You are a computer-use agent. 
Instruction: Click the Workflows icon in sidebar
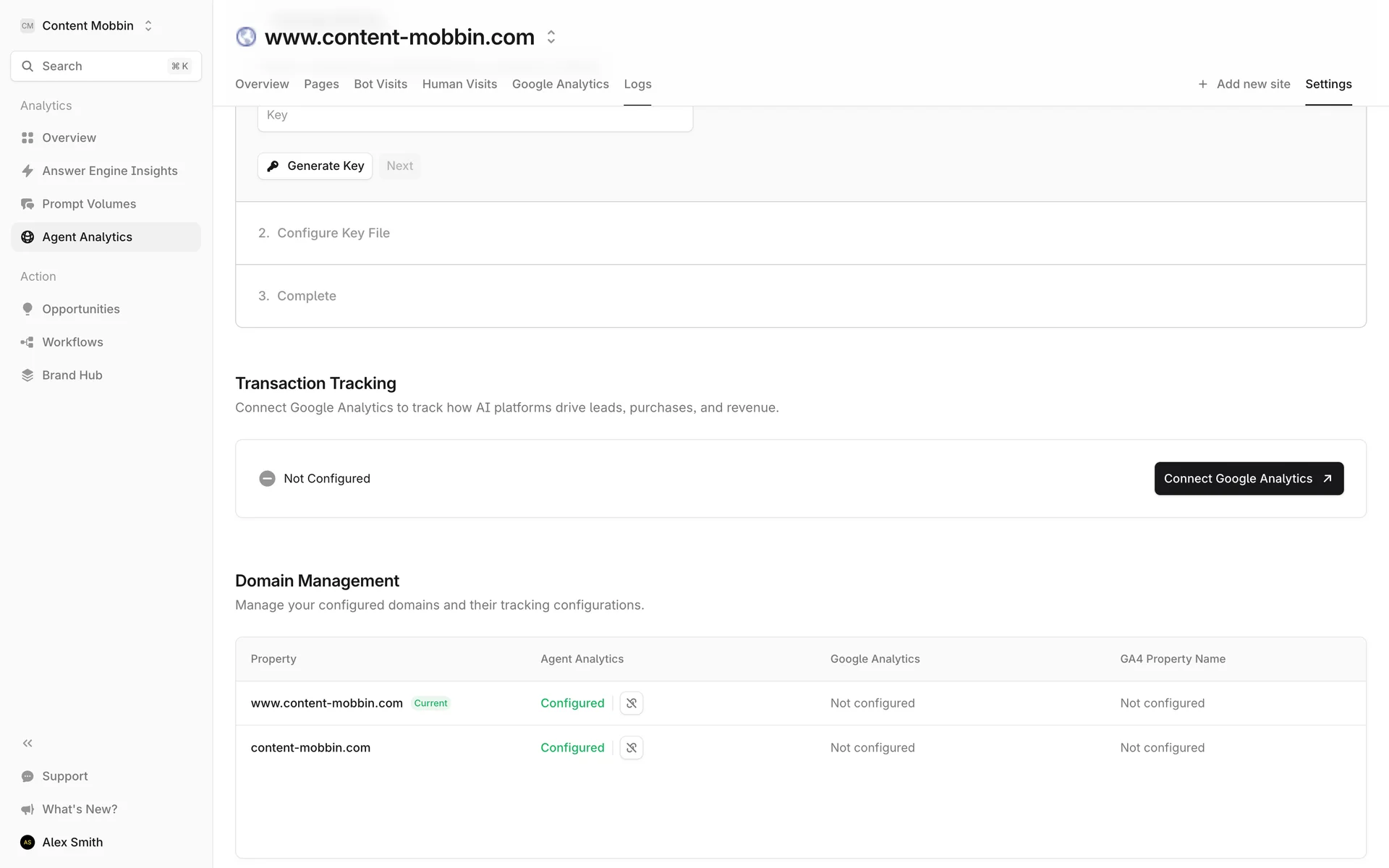pos(27,342)
